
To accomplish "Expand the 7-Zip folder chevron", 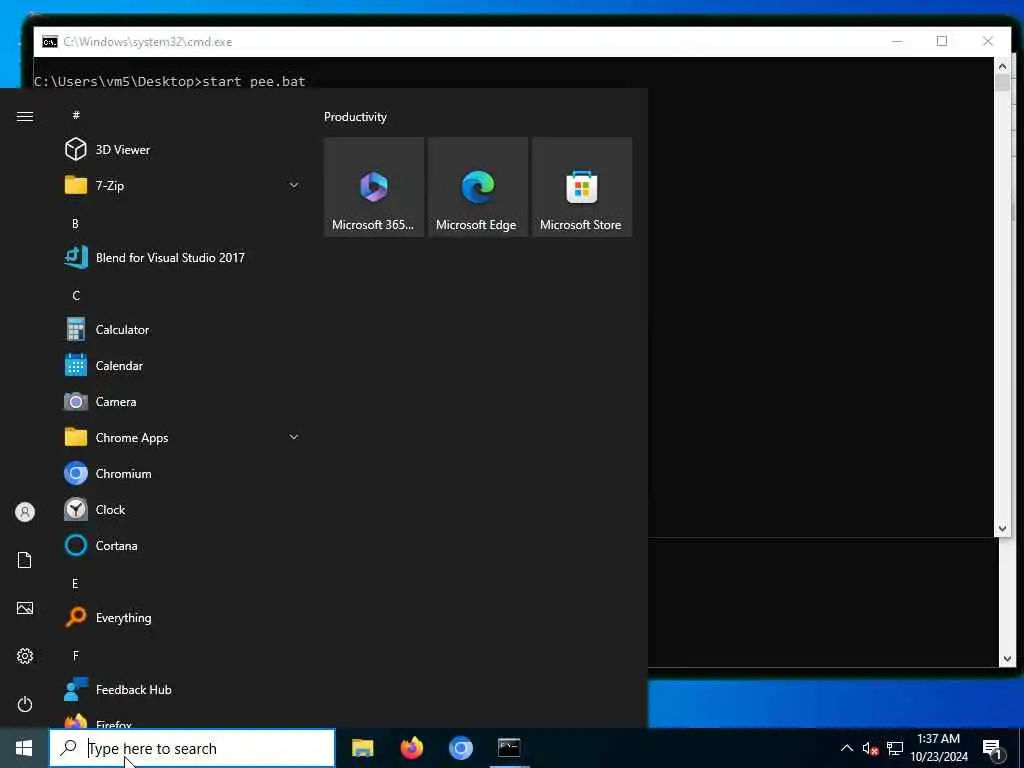I will pyautogui.click(x=294, y=185).
